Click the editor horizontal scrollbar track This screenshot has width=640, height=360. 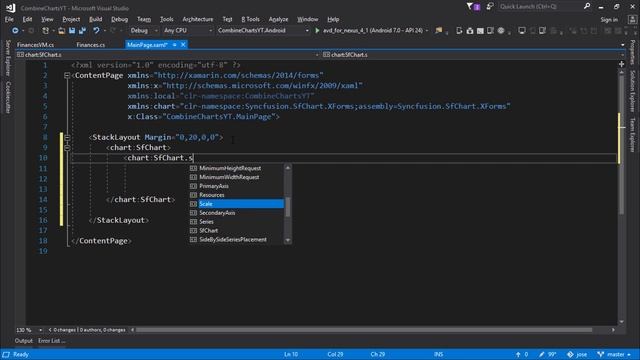(x=372, y=330)
